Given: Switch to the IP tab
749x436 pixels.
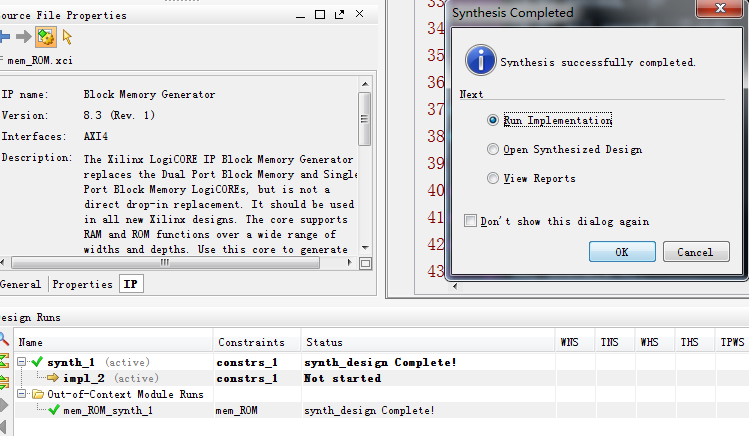Looking at the screenshot, I should click(x=131, y=284).
